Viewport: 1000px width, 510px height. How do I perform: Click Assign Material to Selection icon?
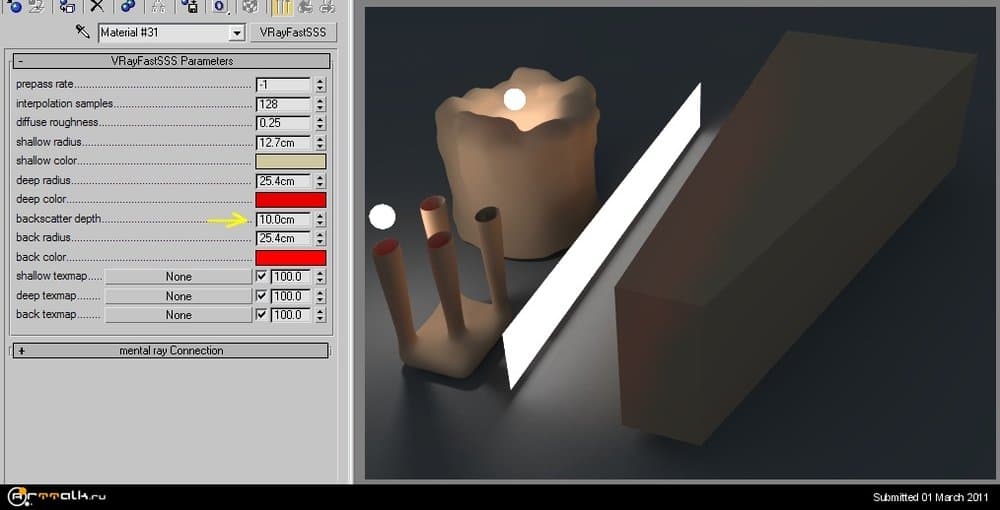pyautogui.click(x=66, y=6)
